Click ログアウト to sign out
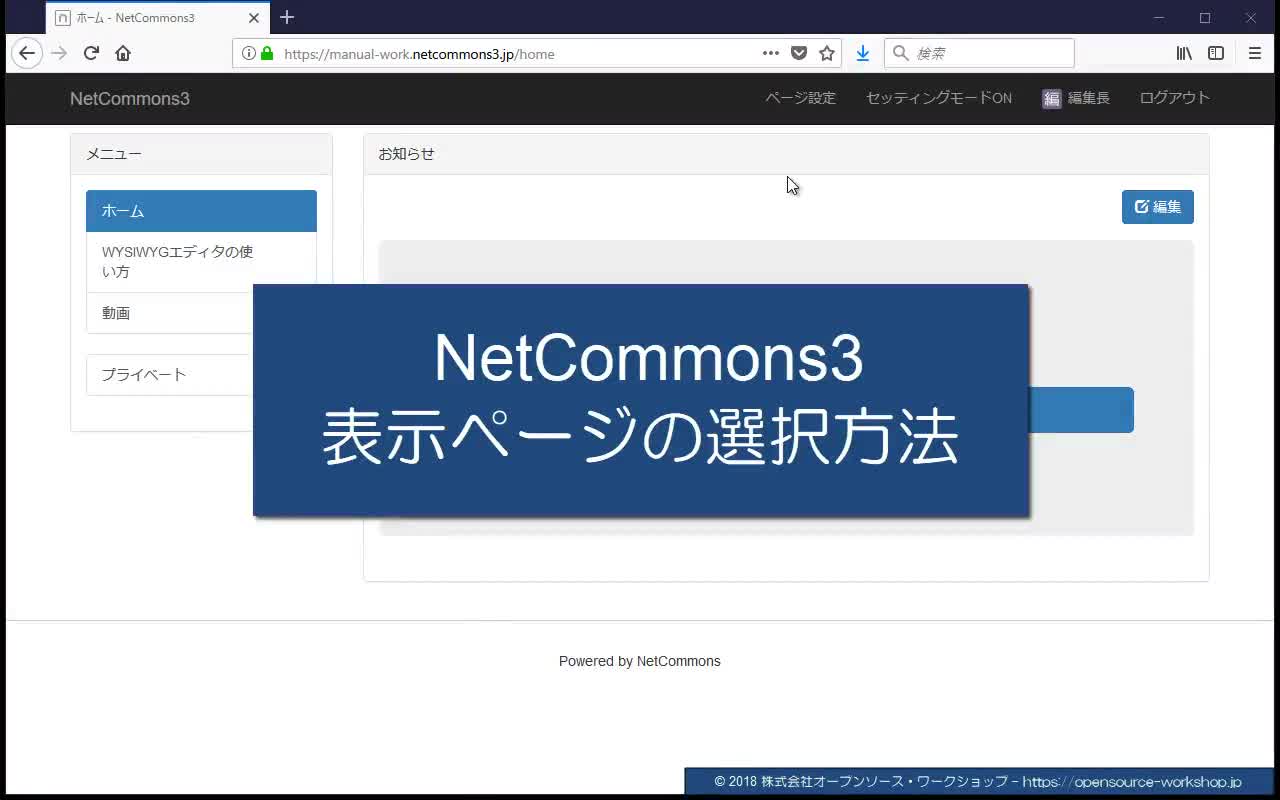This screenshot has width=1280, height=800. (x=1175, y=98)
